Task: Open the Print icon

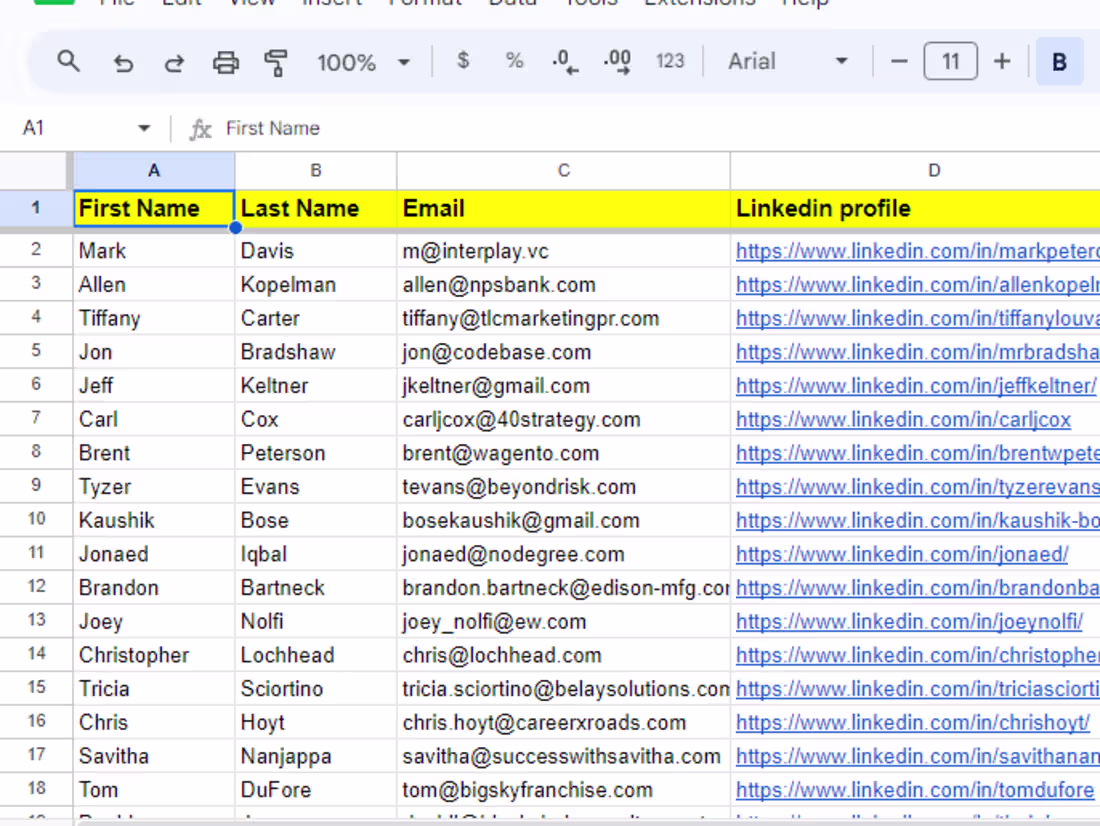Action: click(x=226, y=61)
